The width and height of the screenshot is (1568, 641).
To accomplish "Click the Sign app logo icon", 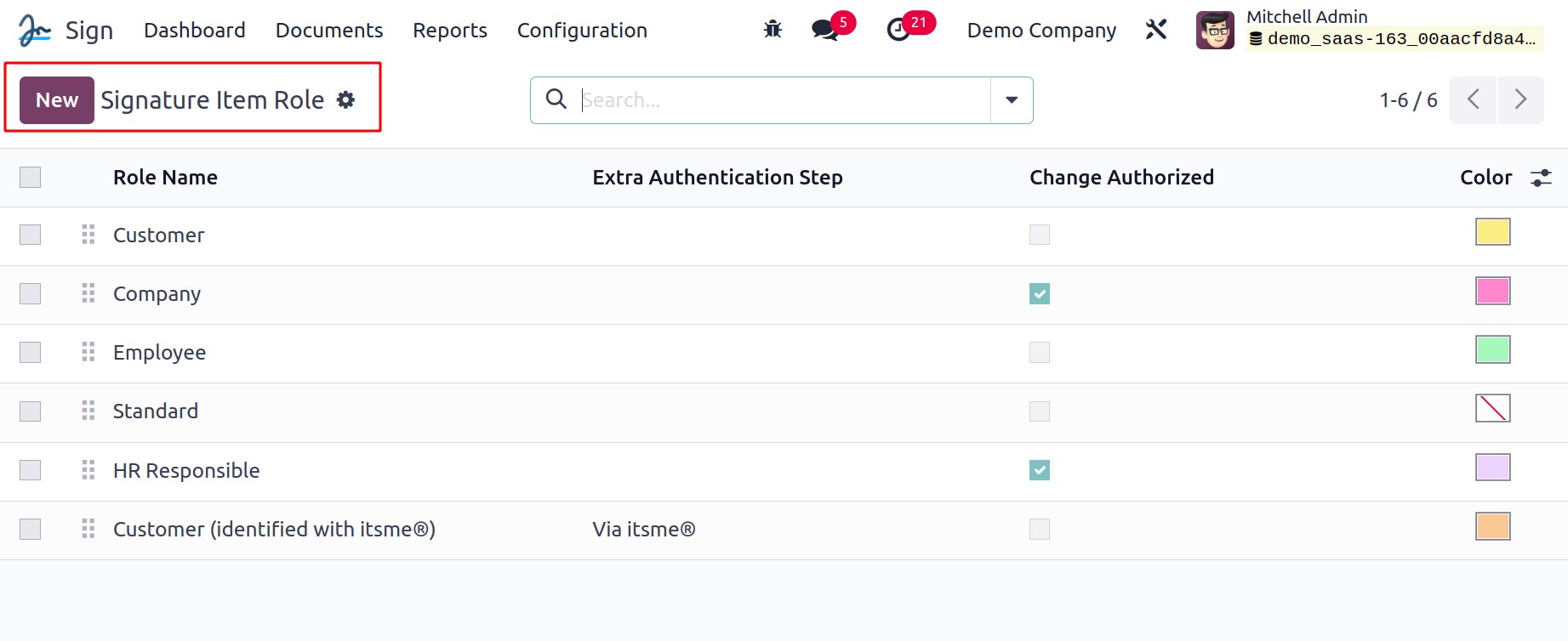I will coord(35,31).
